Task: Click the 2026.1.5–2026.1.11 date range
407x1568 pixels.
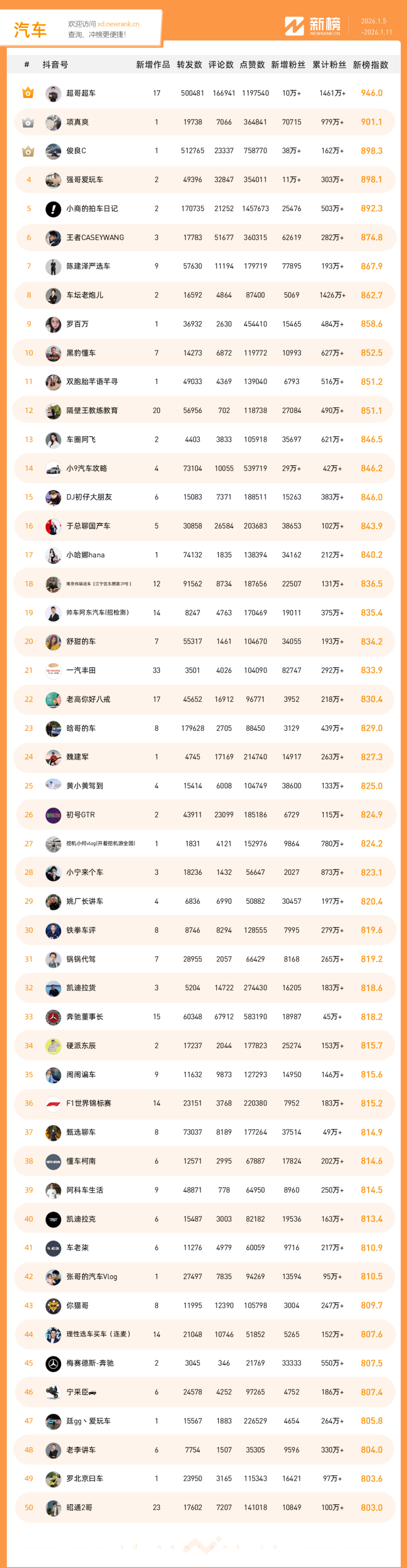Action: (376, 27)
